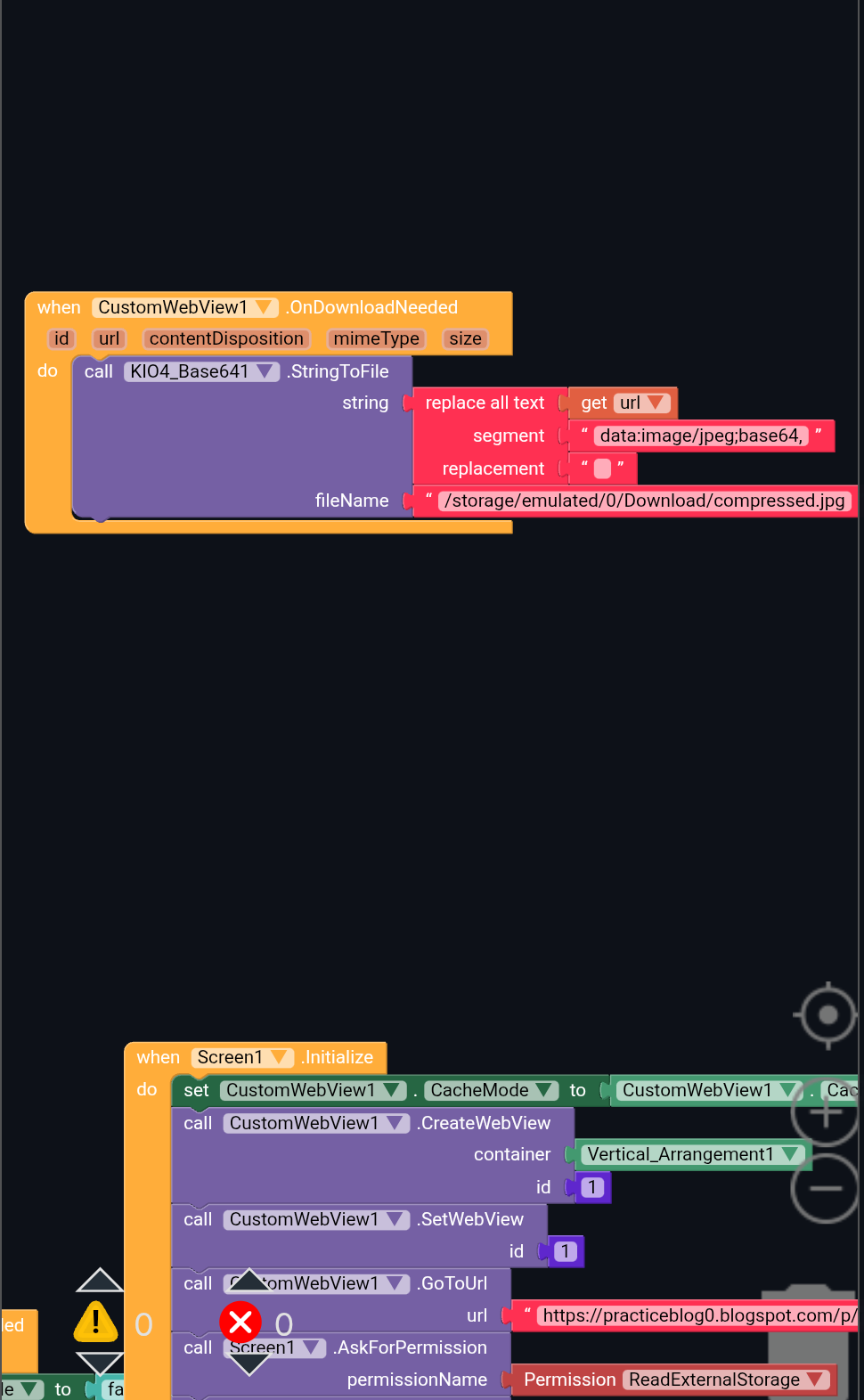Click the yellow warning triangle icon
864x1400 pixels.
tap(96, 1322)
